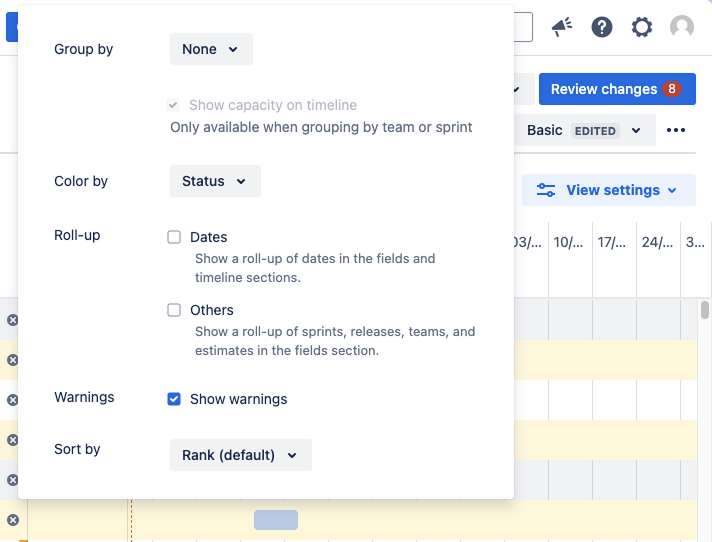Enable the Others roll-up checkbox
The width and height of the screenshot is (712, 542).
[x=174, y=310]
